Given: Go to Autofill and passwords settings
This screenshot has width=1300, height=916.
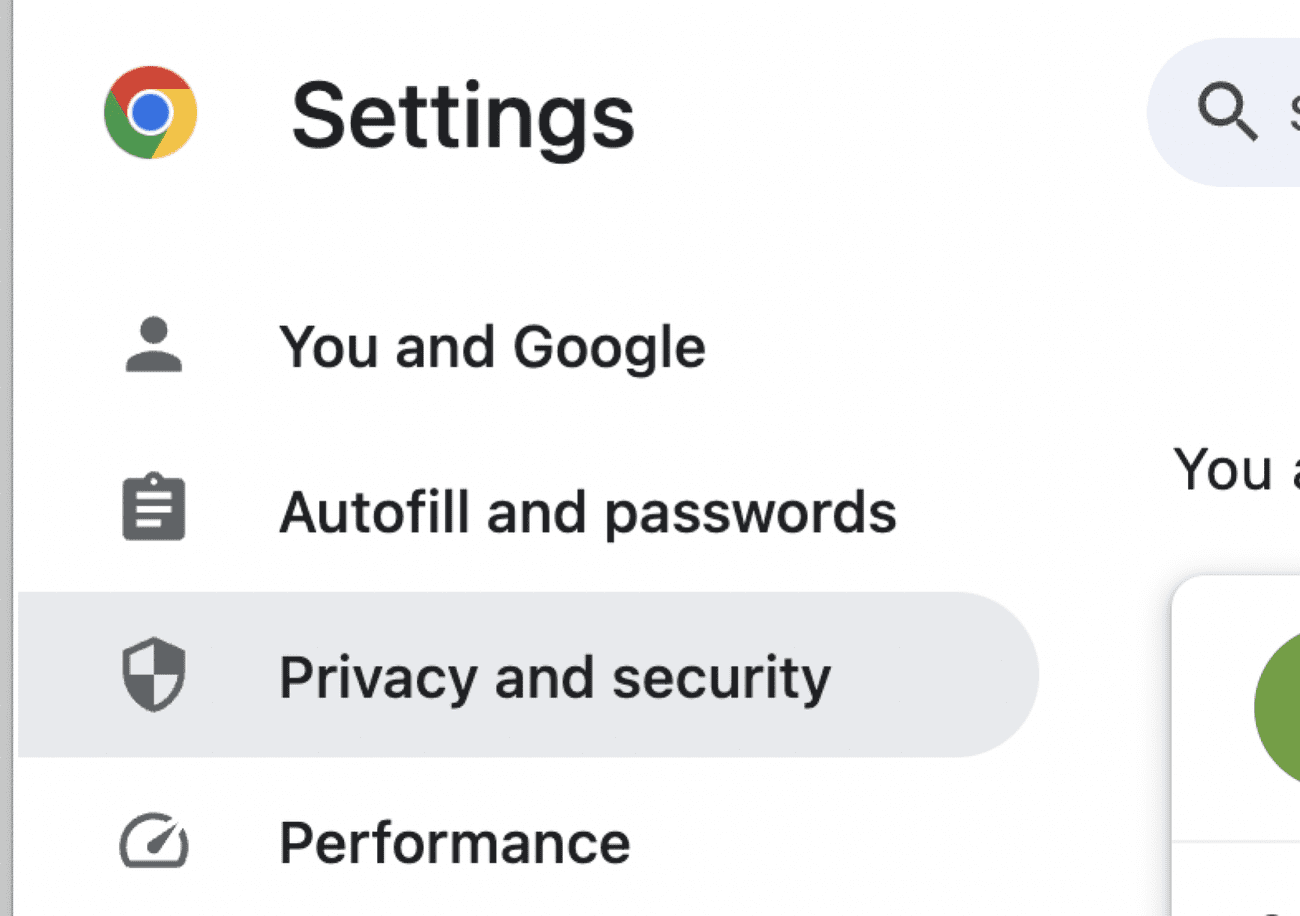Looking at the screenshot, I should tap(587, 511).
